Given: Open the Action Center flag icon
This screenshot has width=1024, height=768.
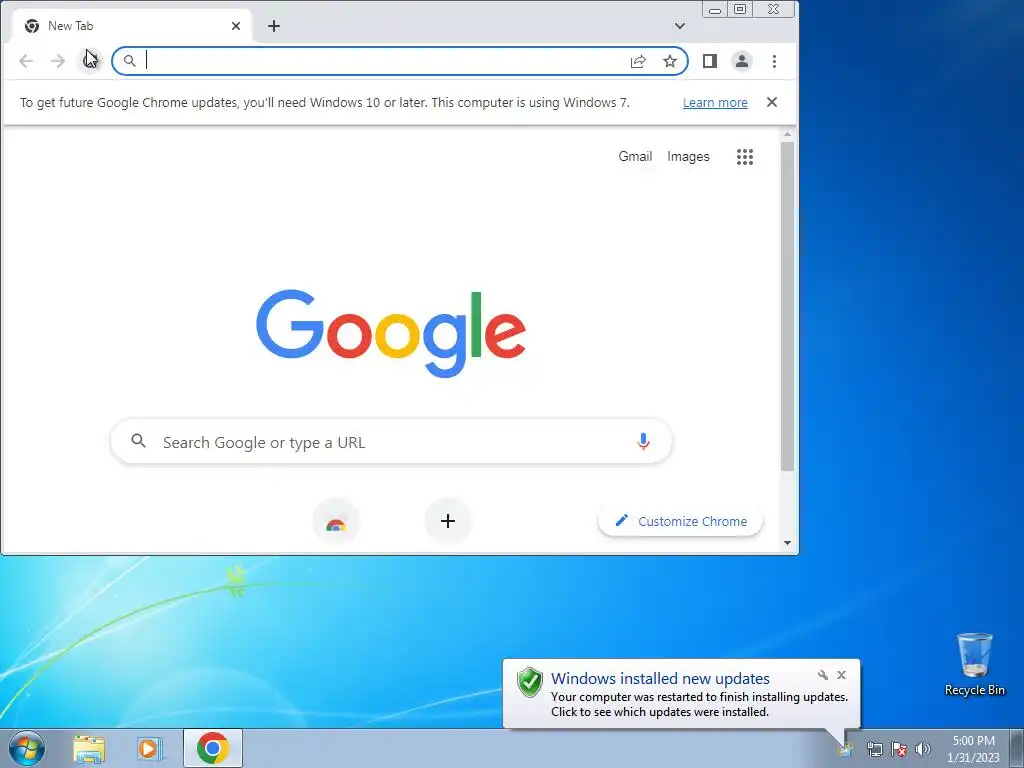Looking at the screenshot, I should click(x=899, y=749).
